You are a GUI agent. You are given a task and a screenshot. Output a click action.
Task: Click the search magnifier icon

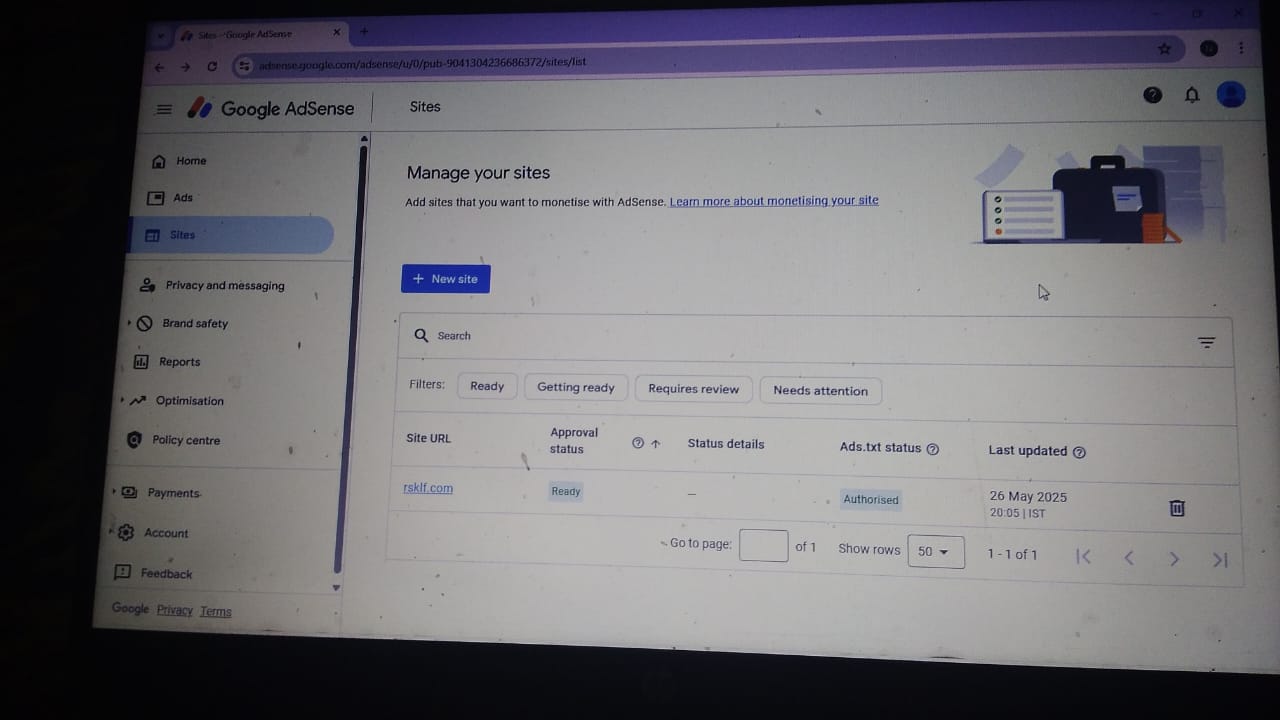pos(421,335)
